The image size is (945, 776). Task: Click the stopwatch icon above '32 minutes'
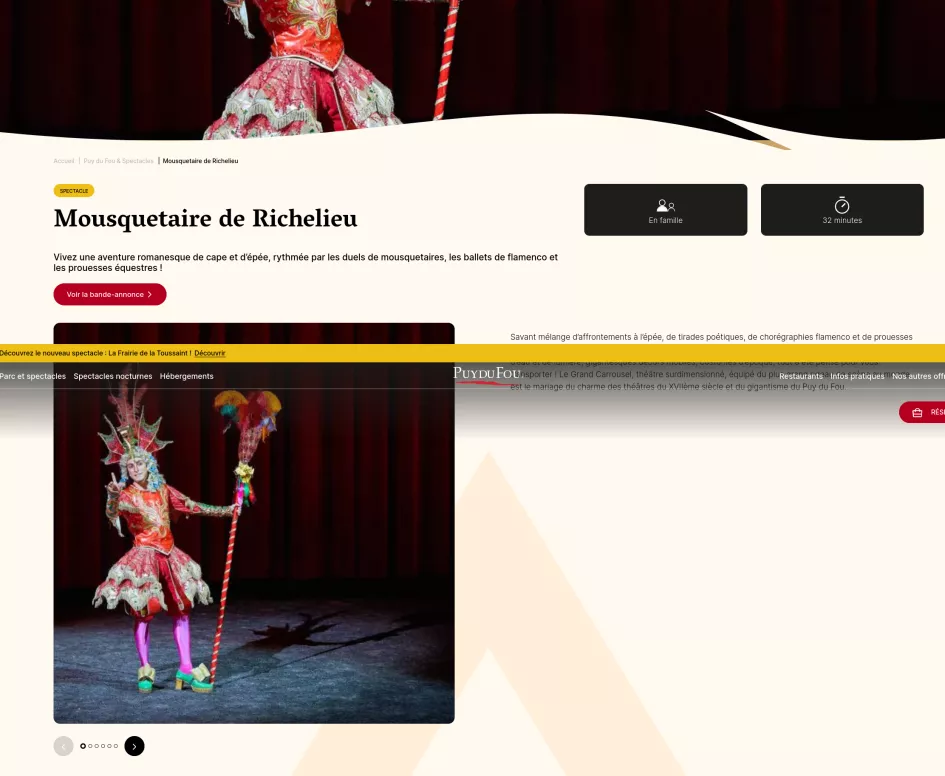pos(842,205)
